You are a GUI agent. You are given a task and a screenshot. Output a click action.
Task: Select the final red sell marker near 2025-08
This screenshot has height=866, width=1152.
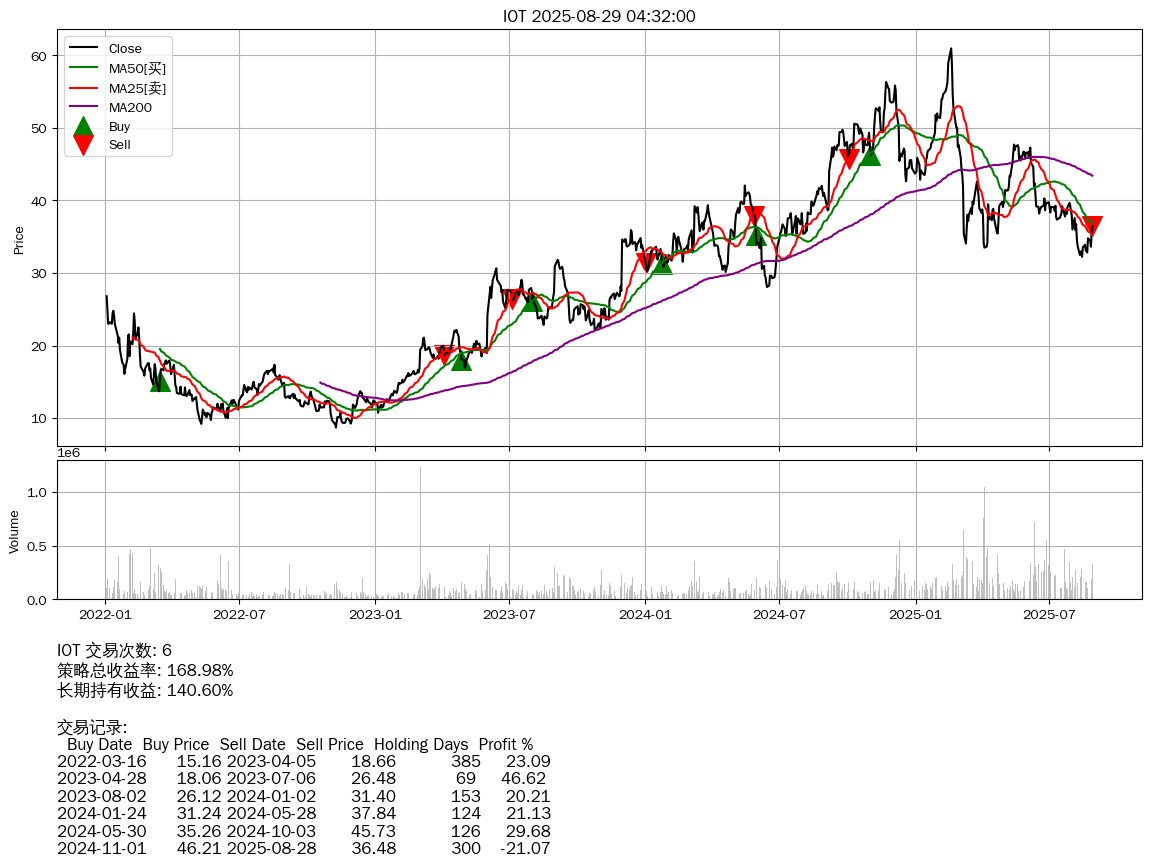pyautogui.click(x=1092, y=226)
